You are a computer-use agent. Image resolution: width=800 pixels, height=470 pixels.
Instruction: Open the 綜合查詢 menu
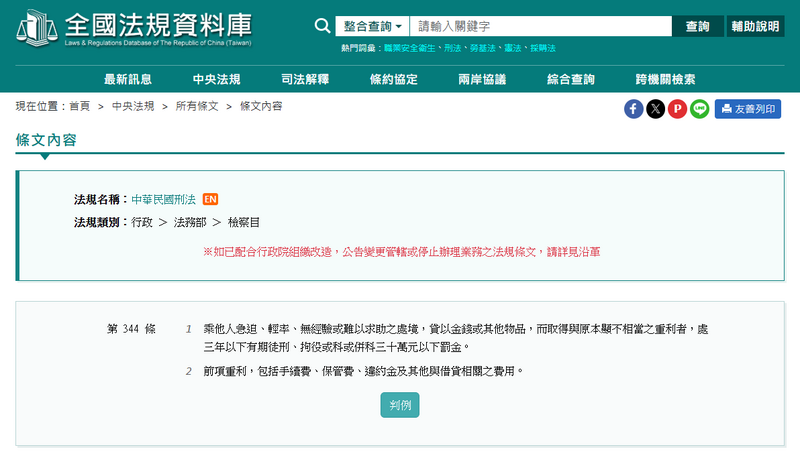[x=571, y=79]
